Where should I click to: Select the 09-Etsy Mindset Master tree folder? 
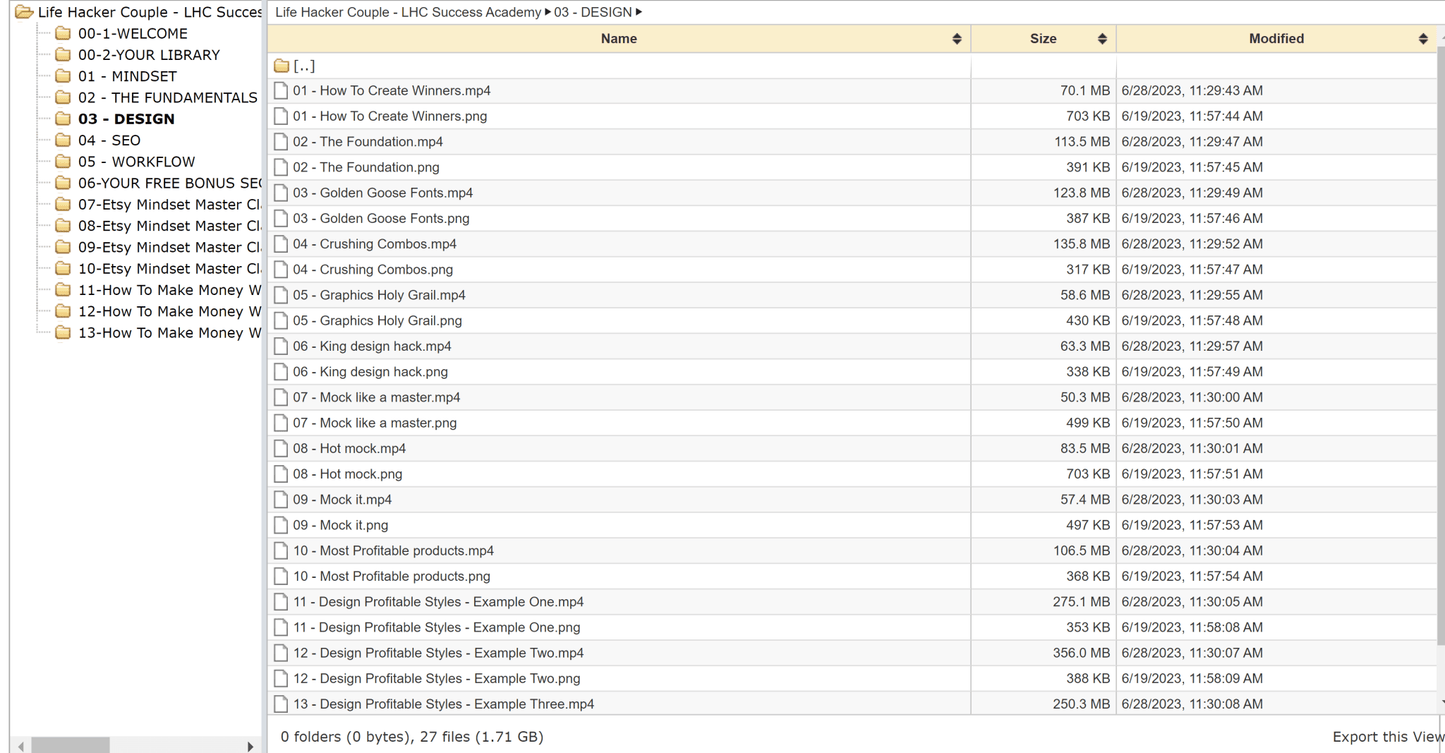pos(169,247)
